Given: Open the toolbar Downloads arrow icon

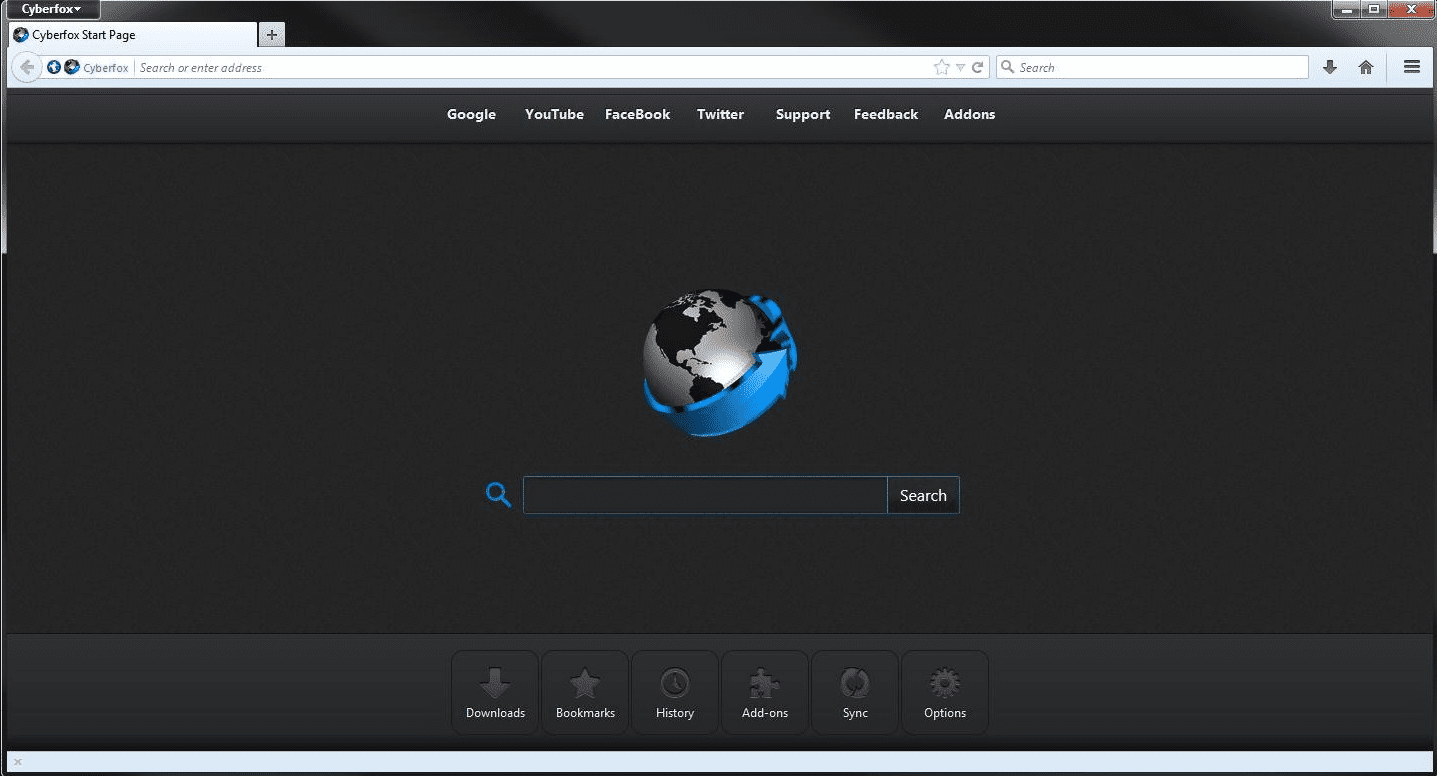Looking at the screenshot, I should [x=1330, y=67].
